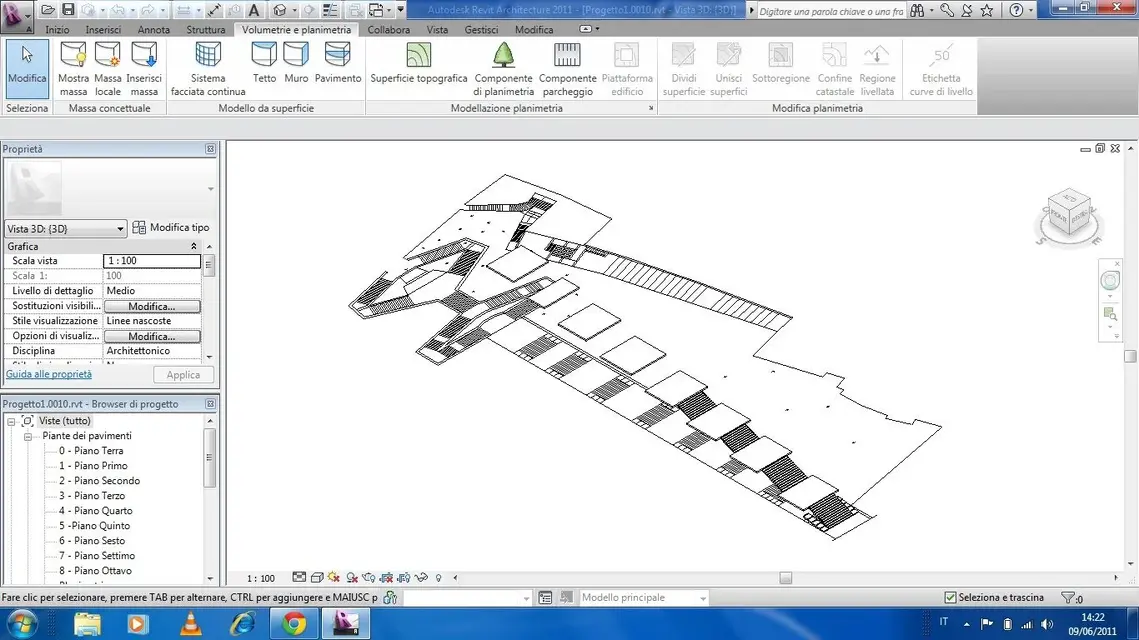Switch to the Struttura ribbon tab

pos(206,30)
